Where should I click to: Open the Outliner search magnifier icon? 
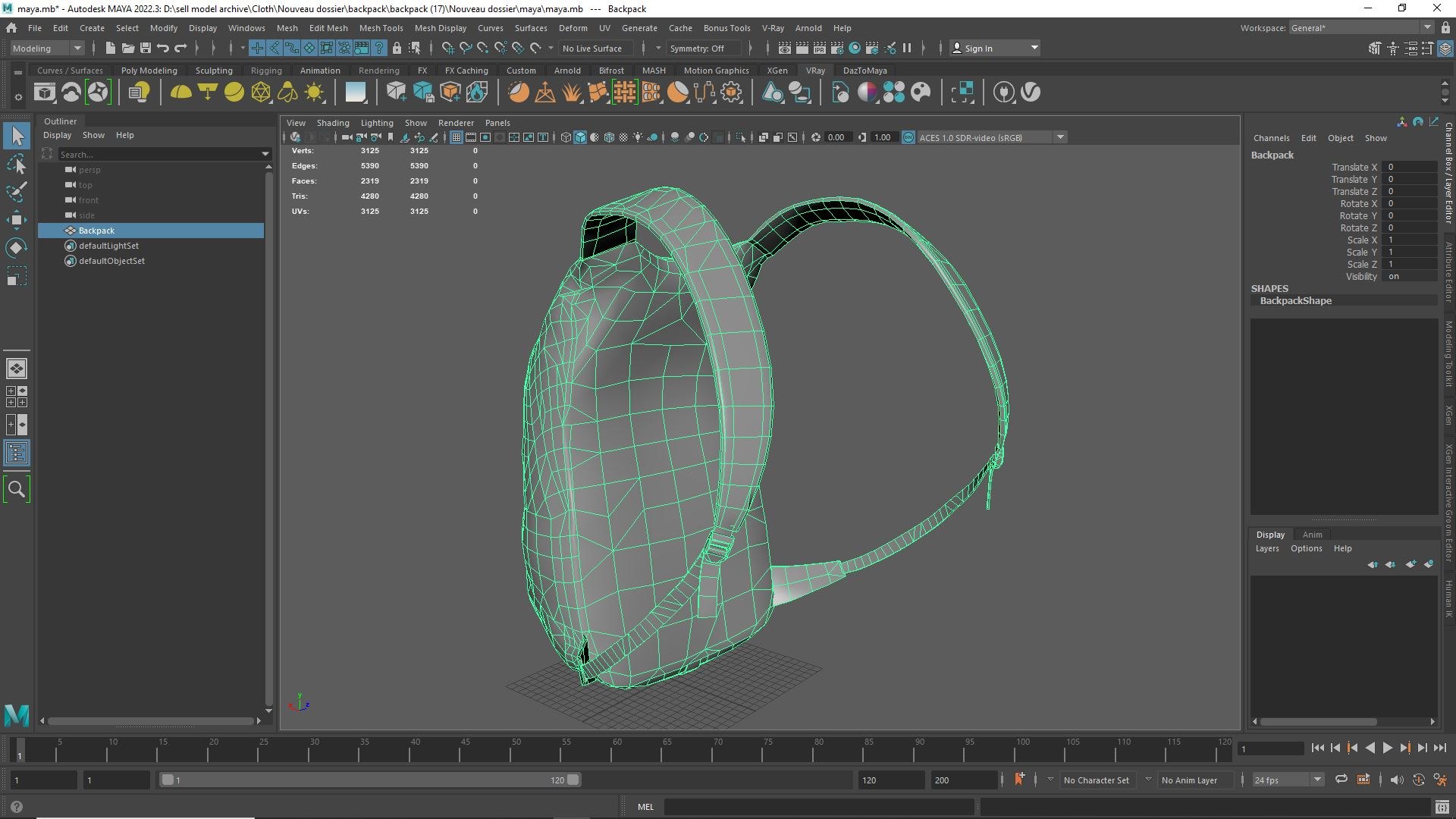click(17, 489)
